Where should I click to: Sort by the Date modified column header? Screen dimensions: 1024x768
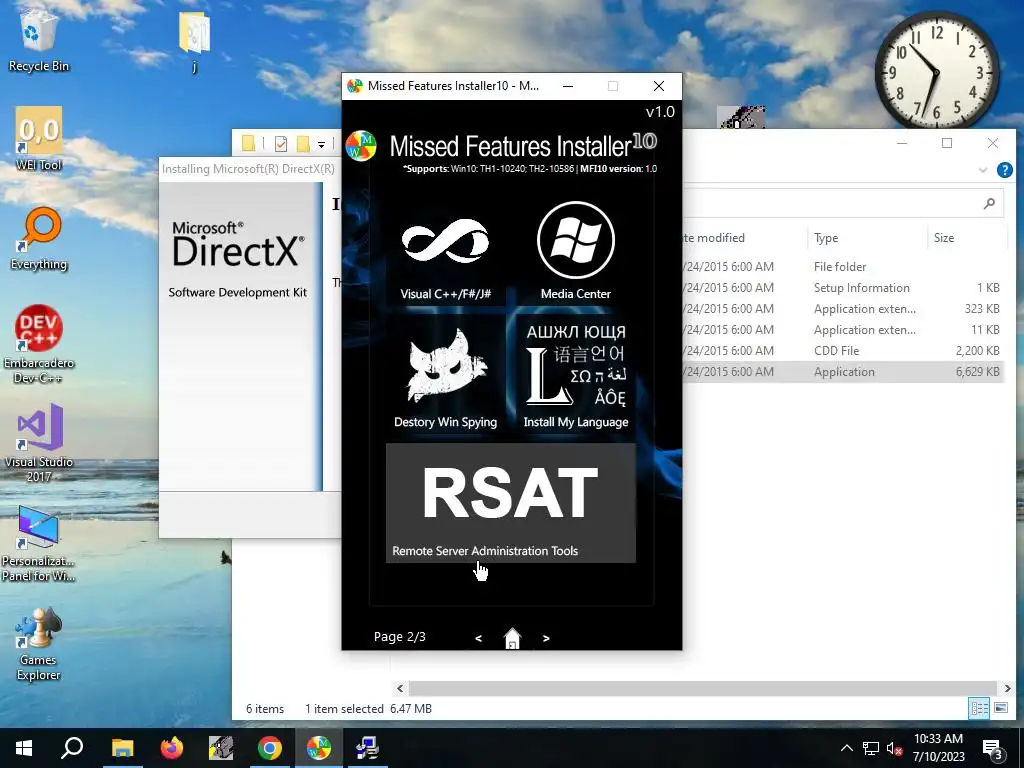pos(744,238)
